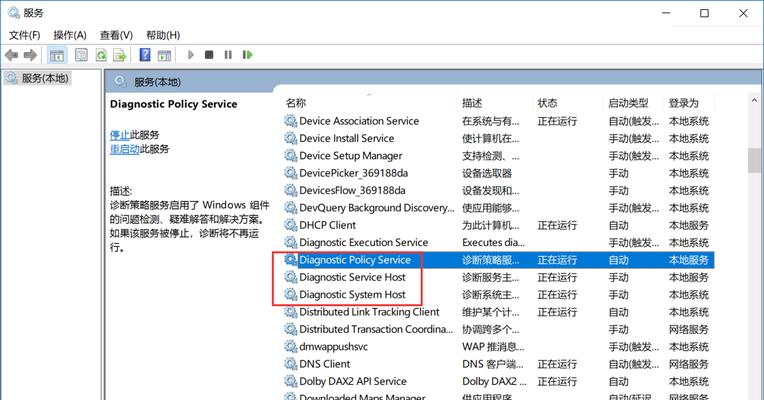Screen dimensions: 764x400
Task: Click the Services app icon in title bar
Action: [14, 13]
